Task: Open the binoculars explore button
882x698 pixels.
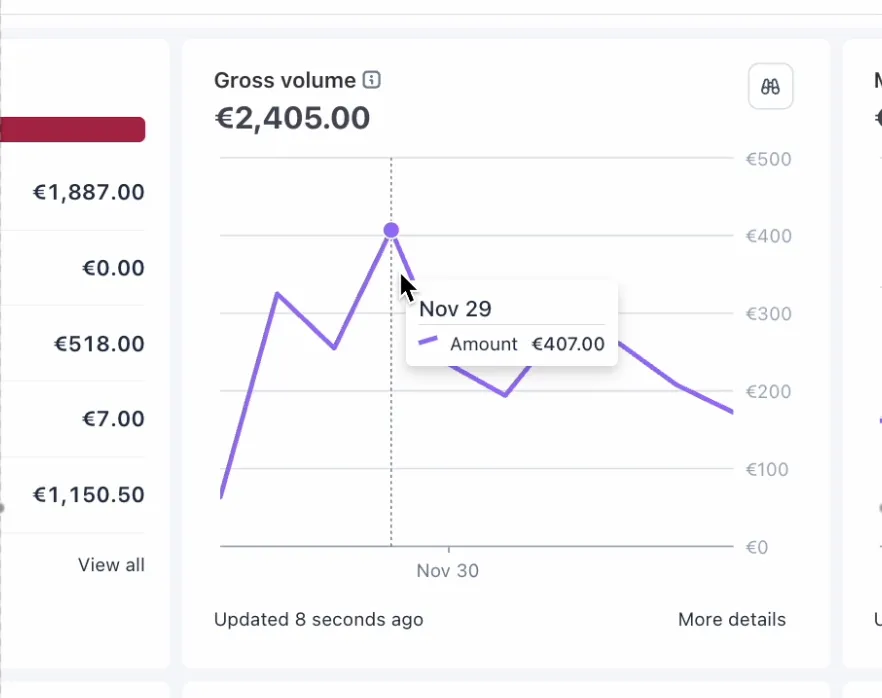Action: coord(770,86)
